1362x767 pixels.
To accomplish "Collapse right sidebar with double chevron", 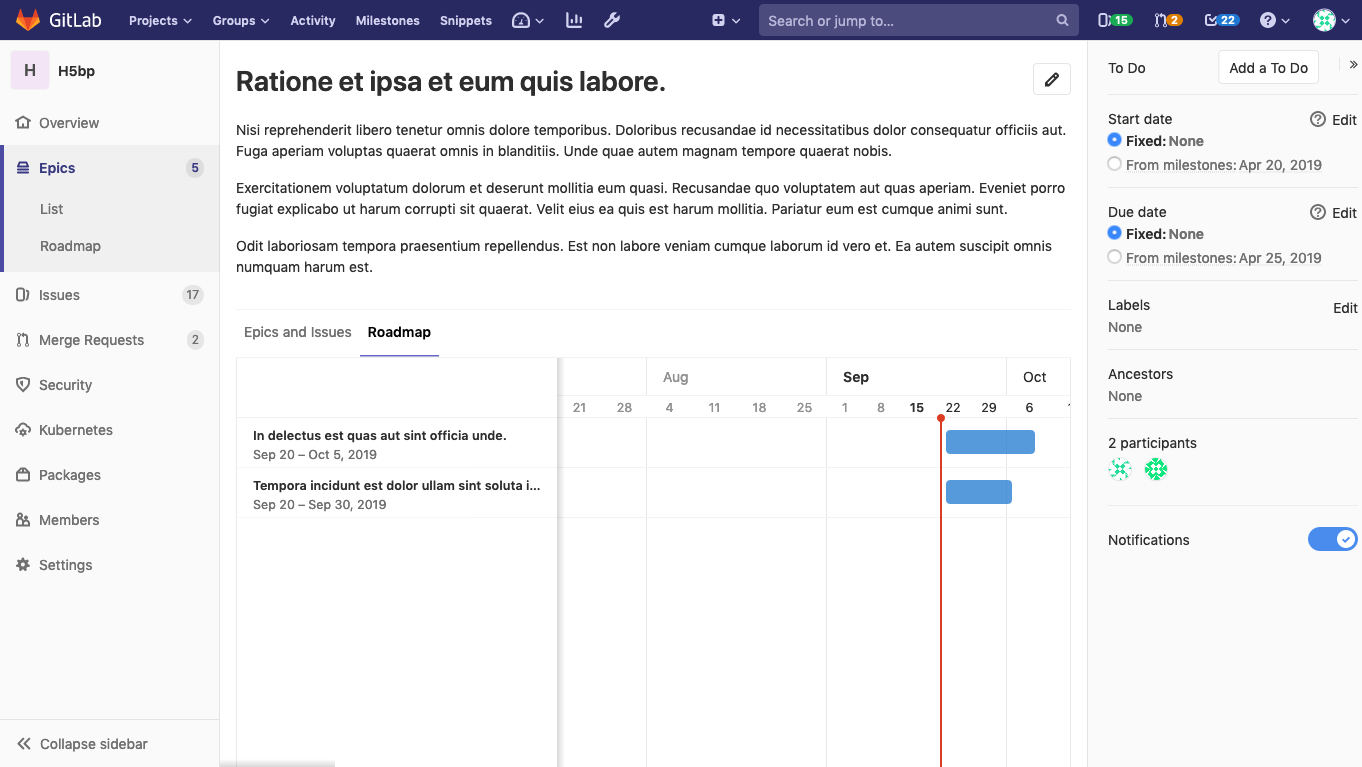I will pyautogui.click(x=1353, y=65).
